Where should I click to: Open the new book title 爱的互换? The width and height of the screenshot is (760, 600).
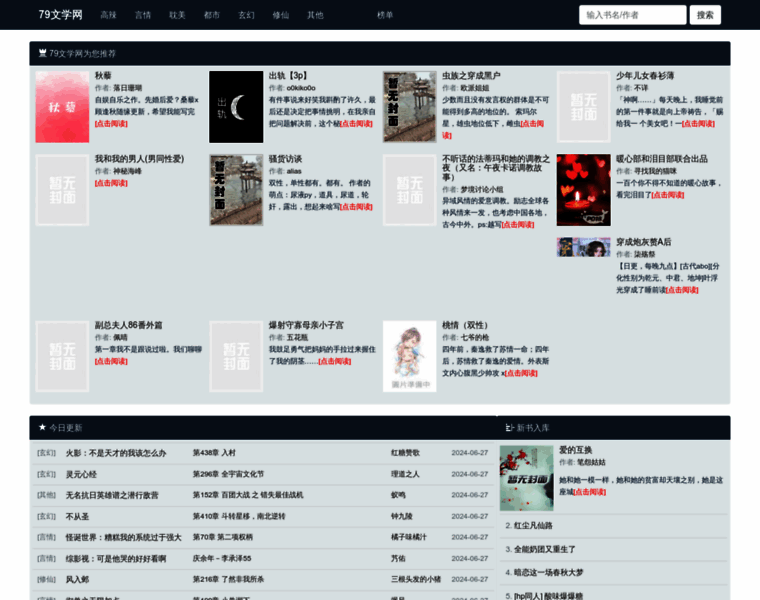(x=576, y=450)
